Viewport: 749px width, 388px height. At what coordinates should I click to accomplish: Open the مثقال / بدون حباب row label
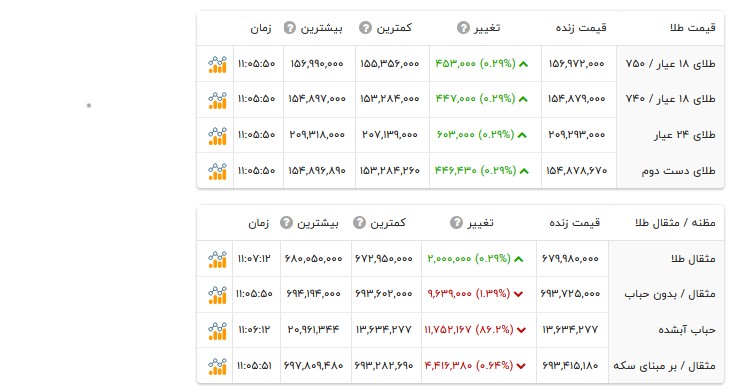670,294
